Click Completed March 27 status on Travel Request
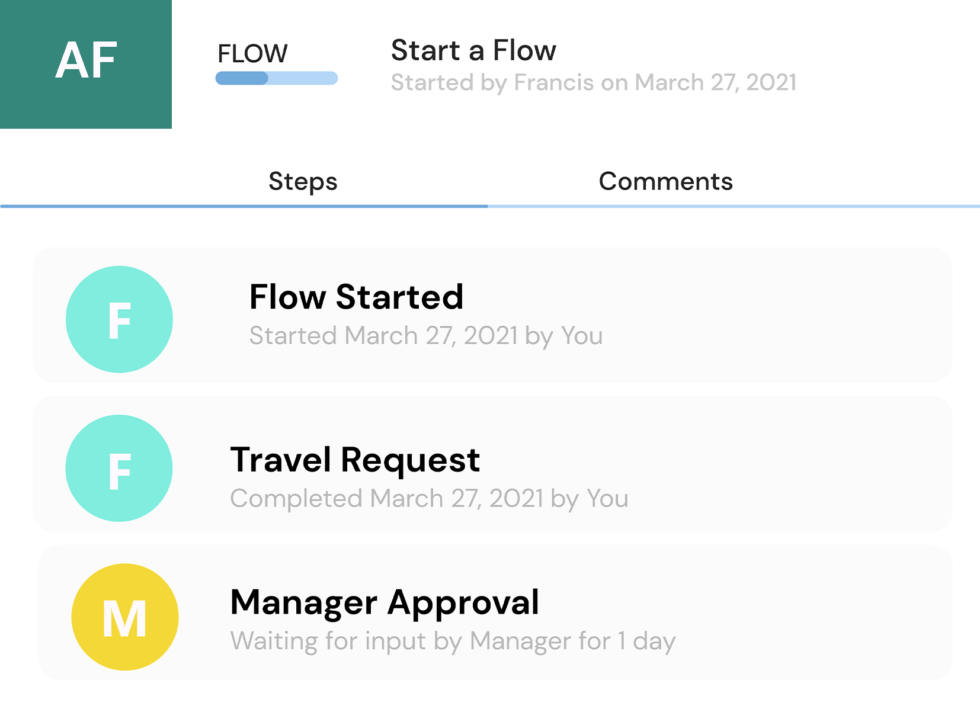The image size is (980, 712). (429, 498)
